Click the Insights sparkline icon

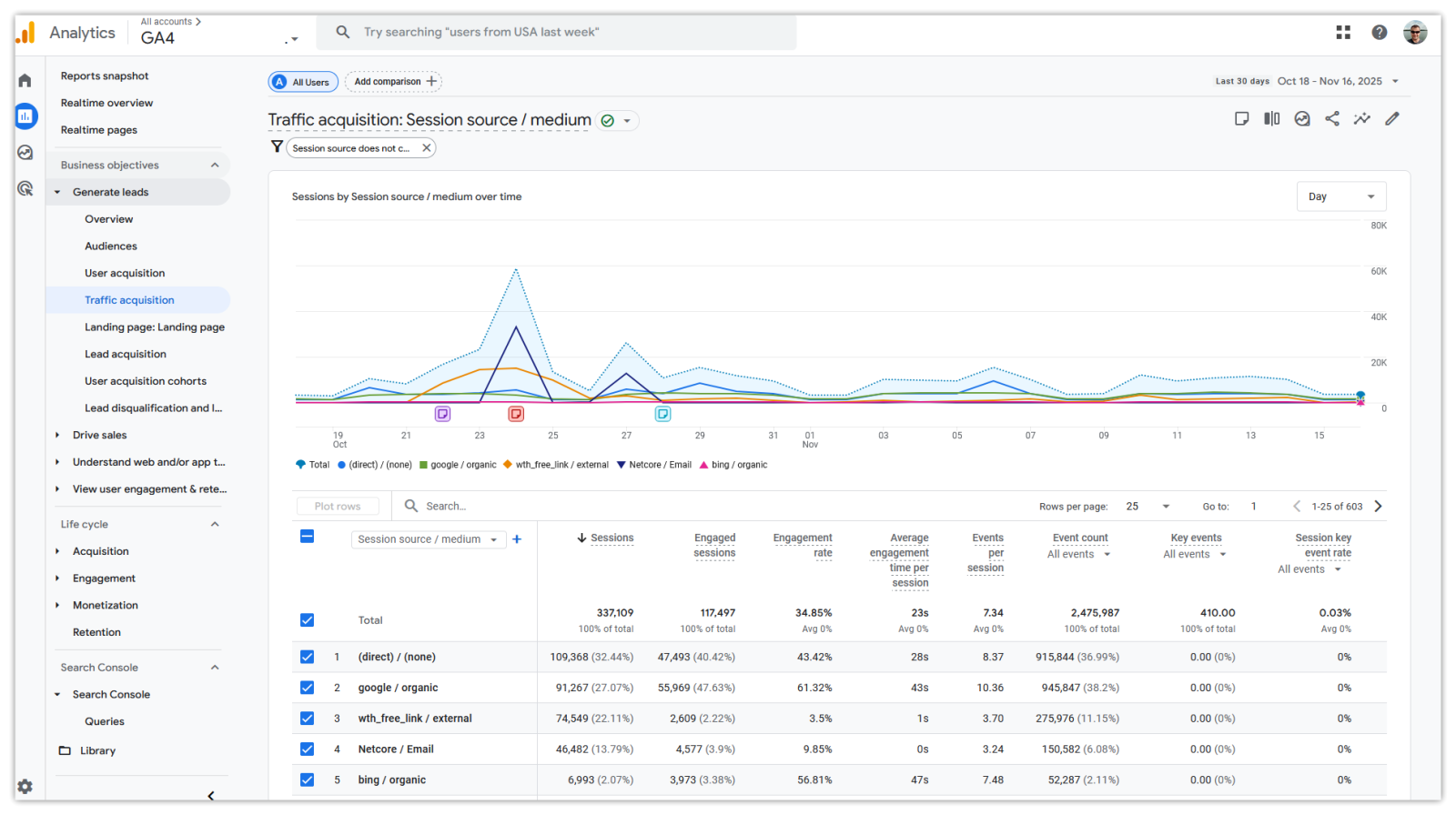[x=1361, y=119]
